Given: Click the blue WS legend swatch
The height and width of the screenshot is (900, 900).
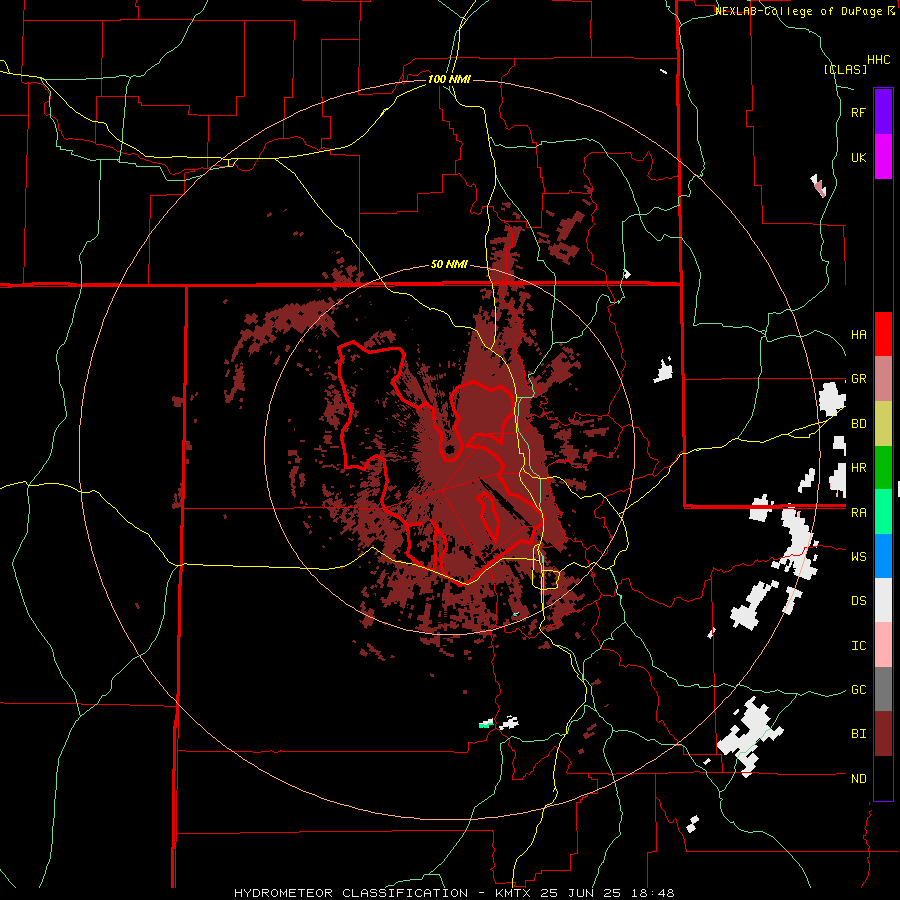Looking at the screenshot, I should click(883, 556).
